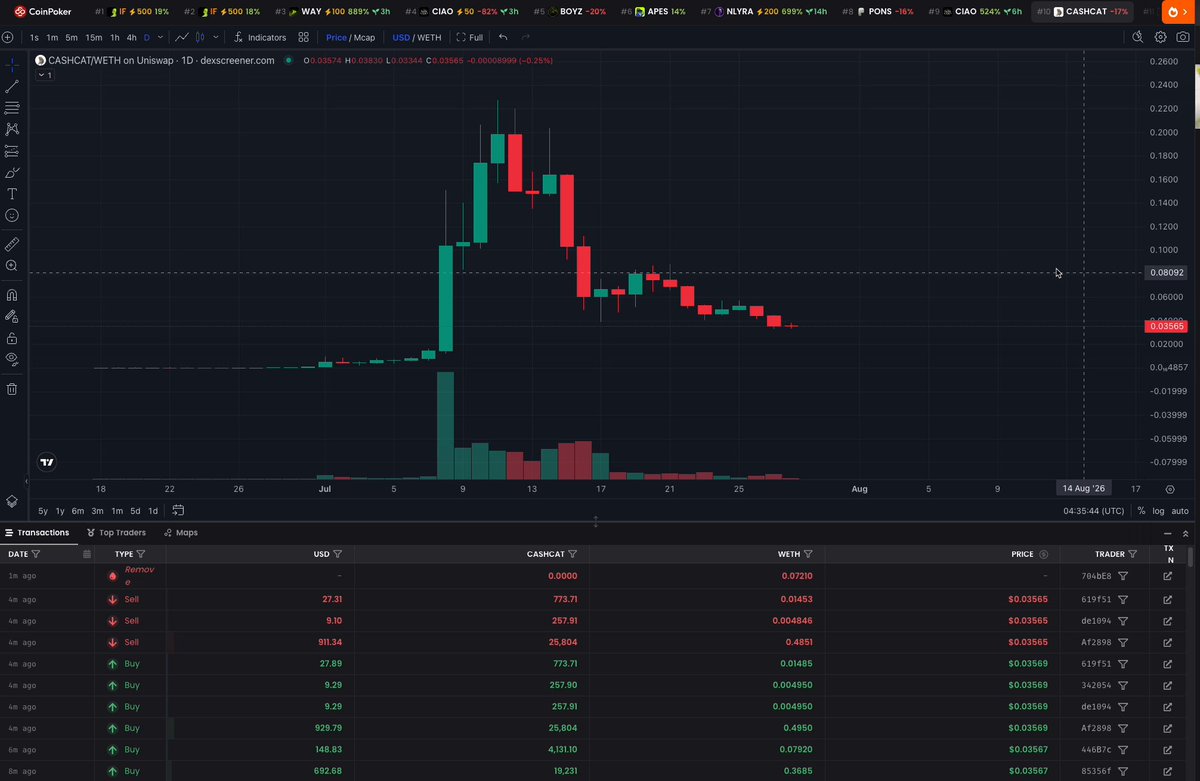Toggle log scale on price axis
Viewport: 1200px width, 781px height.
click(1158, 510)
